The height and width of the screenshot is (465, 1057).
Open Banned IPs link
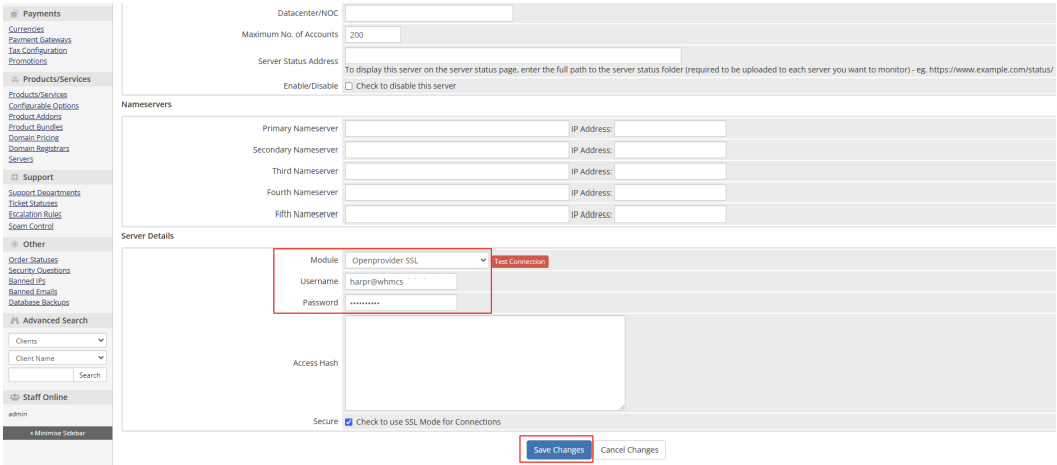point(27,281)
